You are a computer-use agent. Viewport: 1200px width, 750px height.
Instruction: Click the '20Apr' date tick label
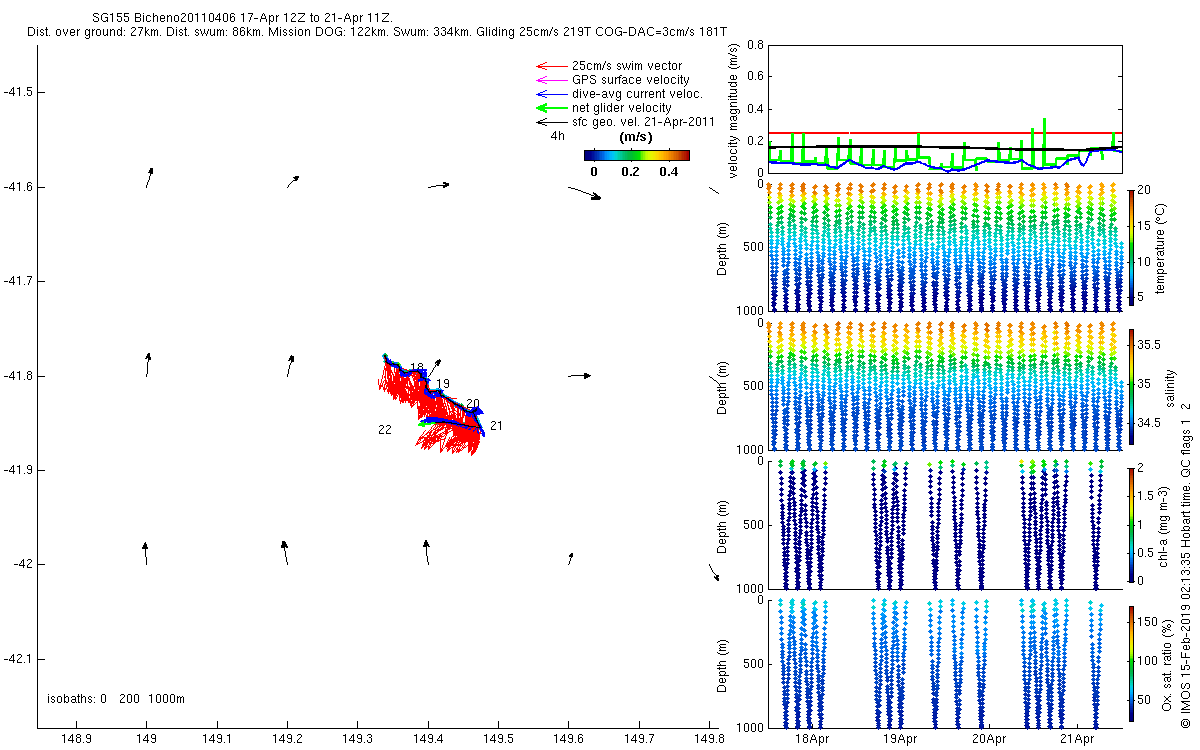tap(988, 739)
